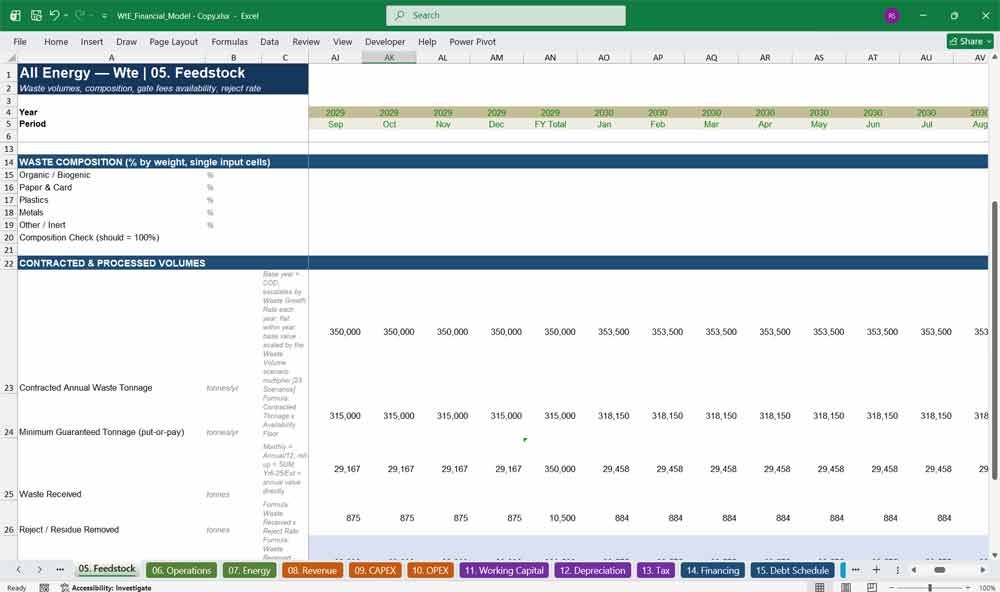Open the Draw ribbon tab
This screenshot has width=1000, height=592.
pyautogui.click(x=126, y=41)
